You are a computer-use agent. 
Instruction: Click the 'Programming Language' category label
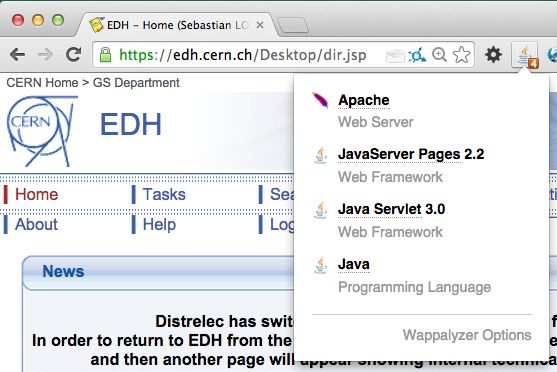[415, 287]
